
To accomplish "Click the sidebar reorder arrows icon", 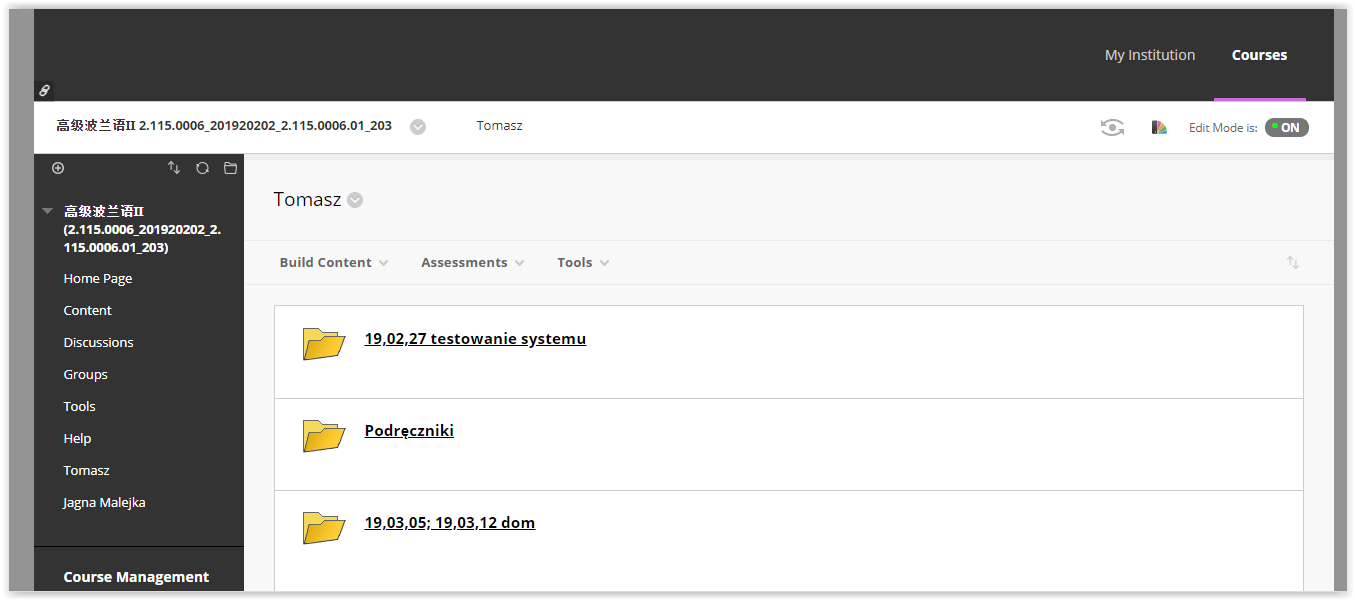I will (x=174, y=168).
